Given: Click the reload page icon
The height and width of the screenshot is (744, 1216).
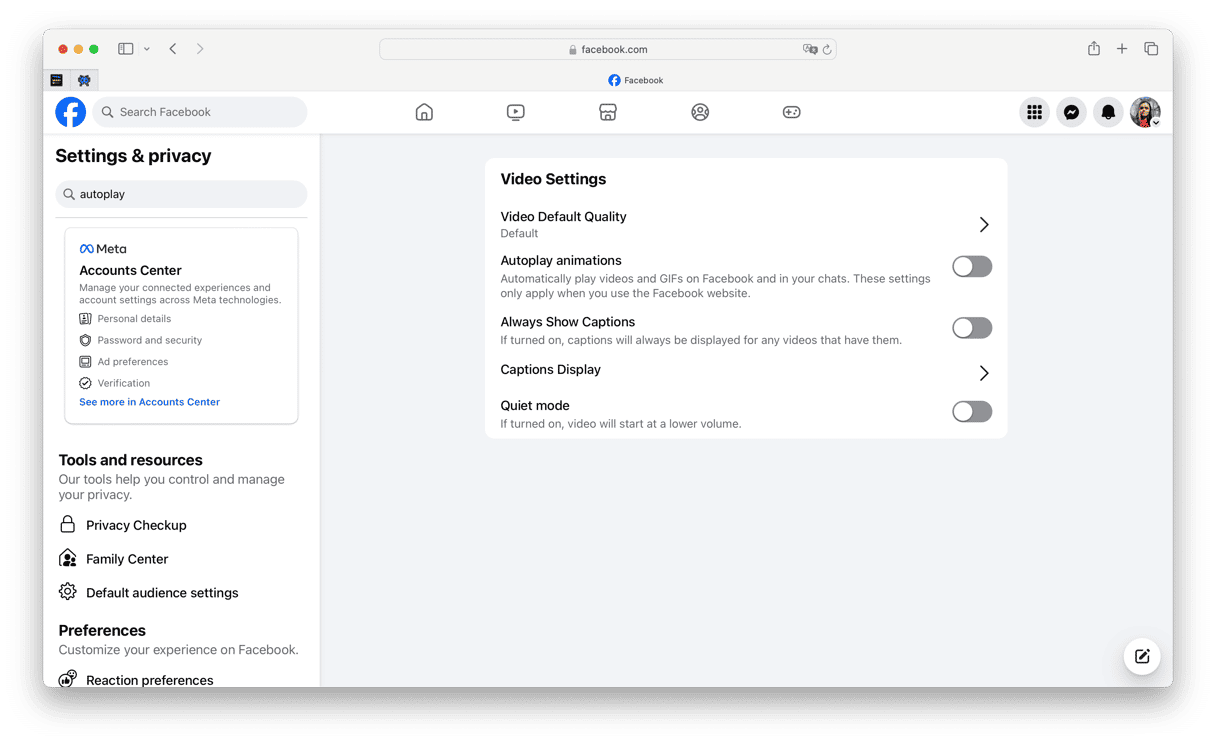Looking at the screenshot, I should coord(827,49).
